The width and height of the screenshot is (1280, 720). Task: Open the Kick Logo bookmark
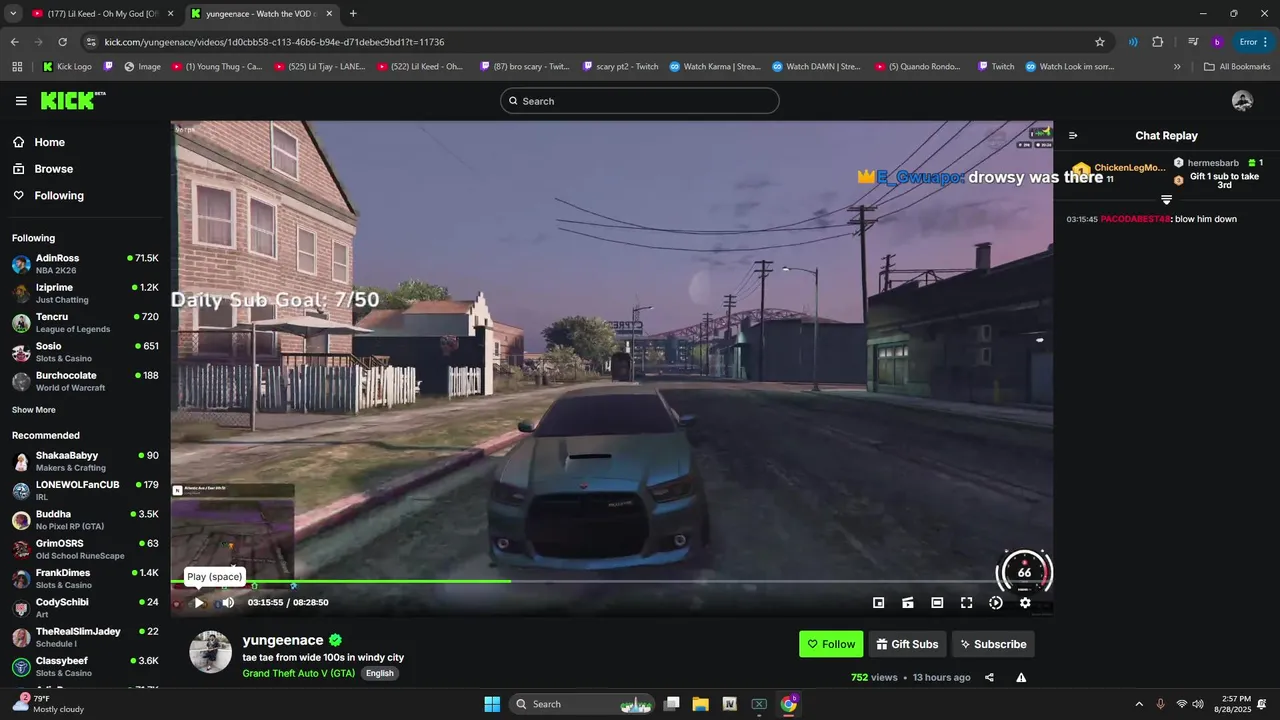click(x=67, y=67)
